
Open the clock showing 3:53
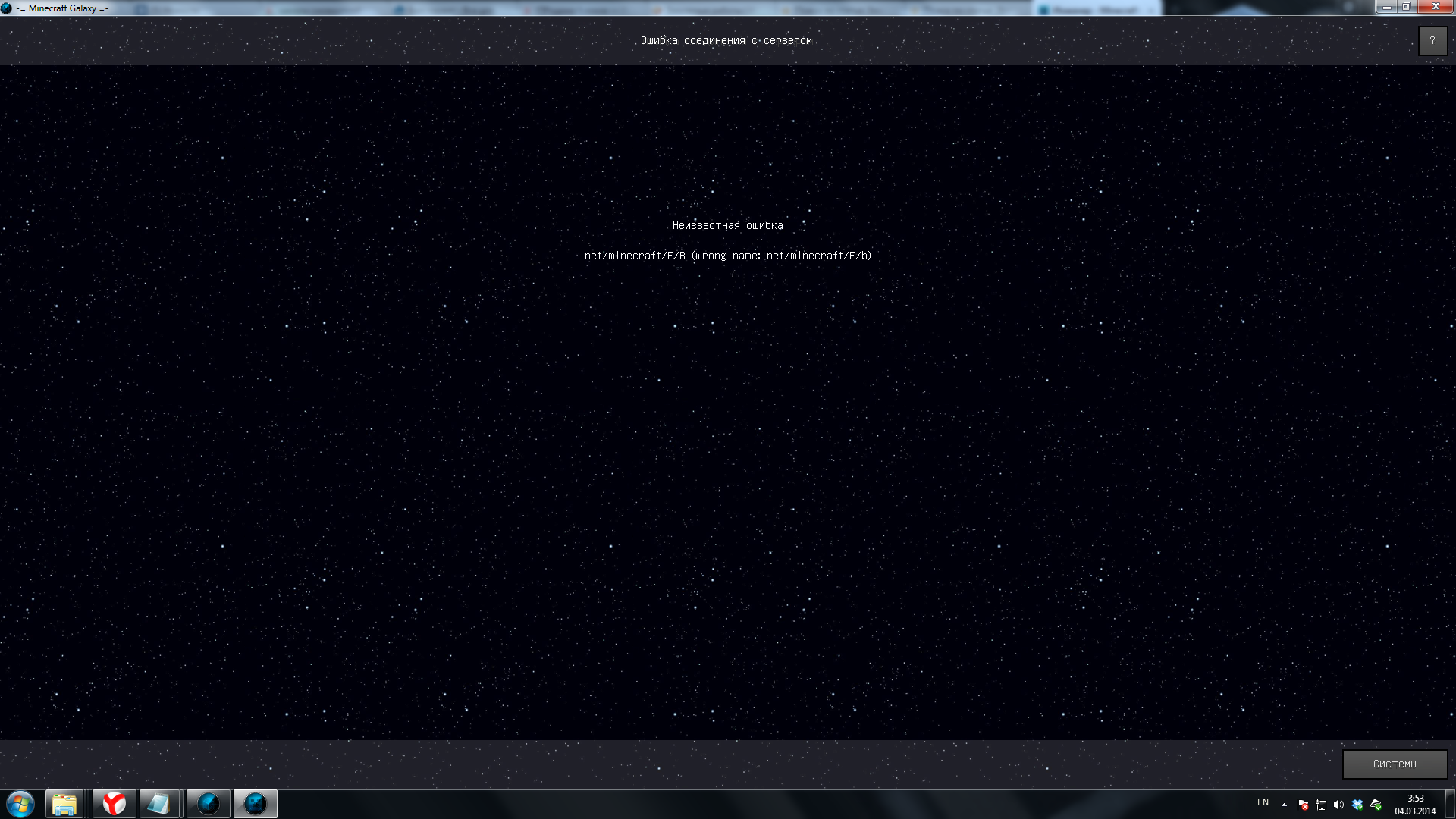point(1415,805)
